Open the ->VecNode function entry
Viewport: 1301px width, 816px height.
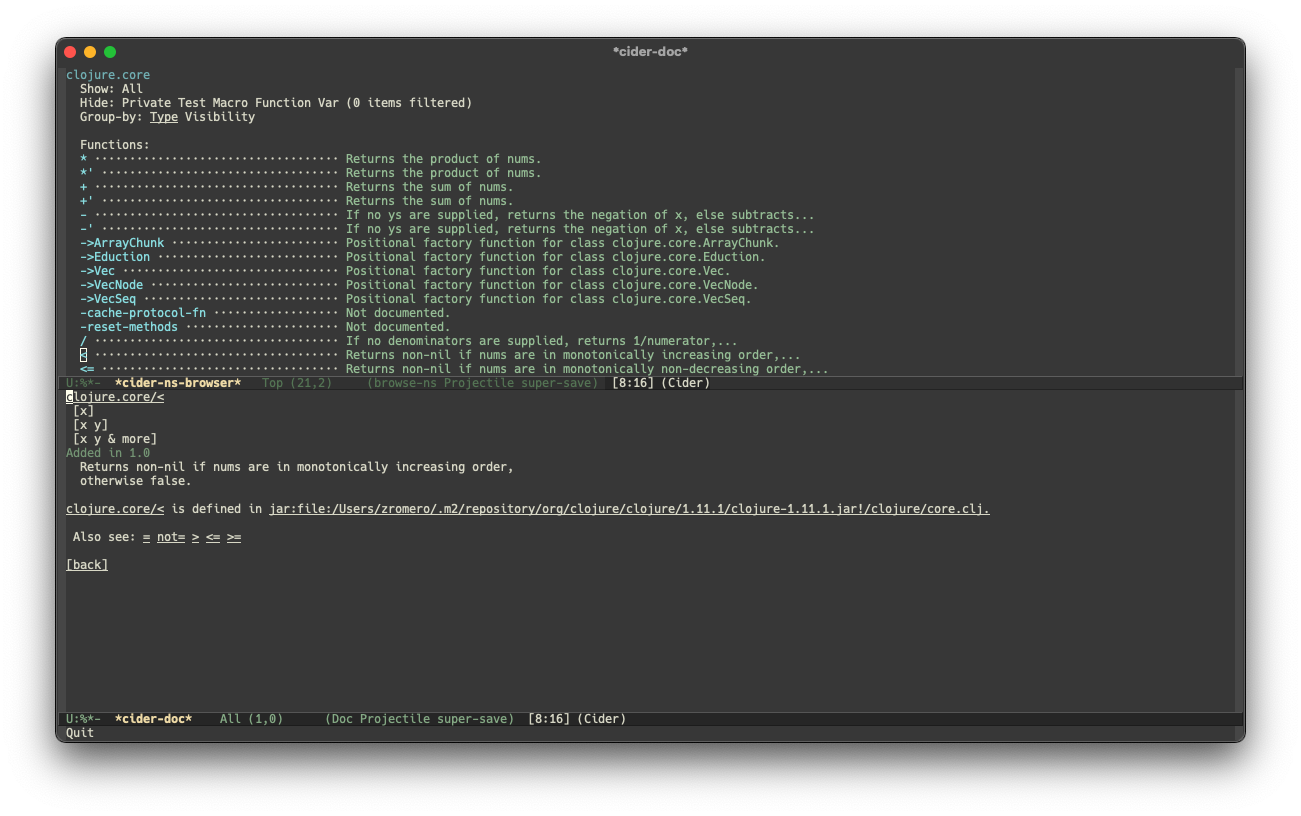coord(112,285)
